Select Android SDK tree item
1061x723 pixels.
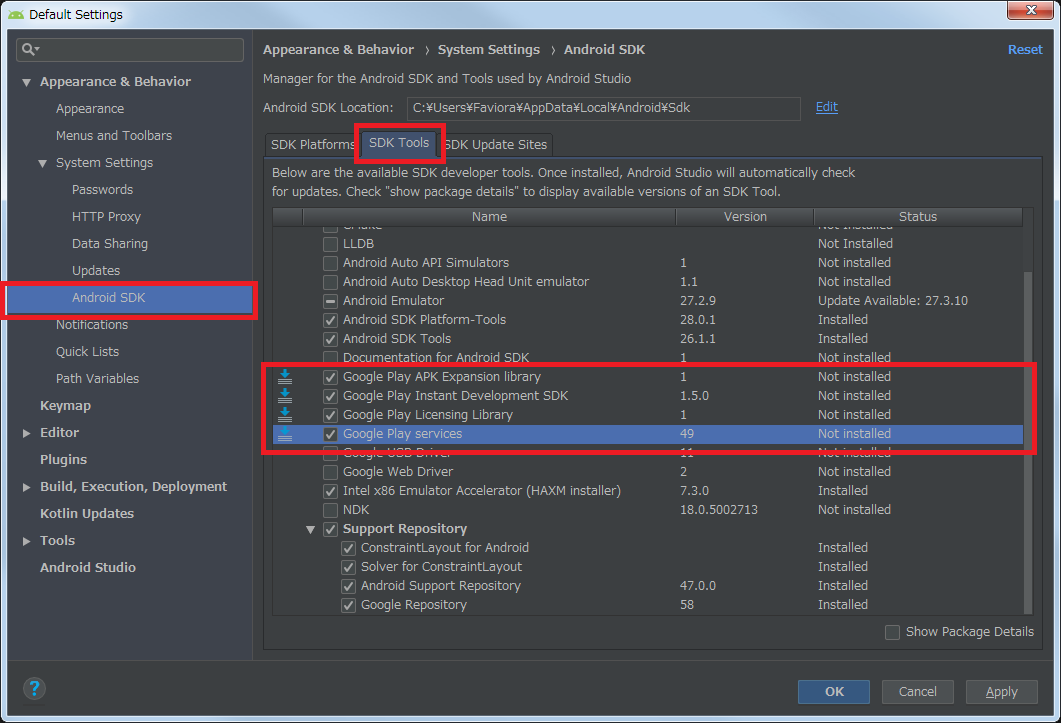(130, 298)
